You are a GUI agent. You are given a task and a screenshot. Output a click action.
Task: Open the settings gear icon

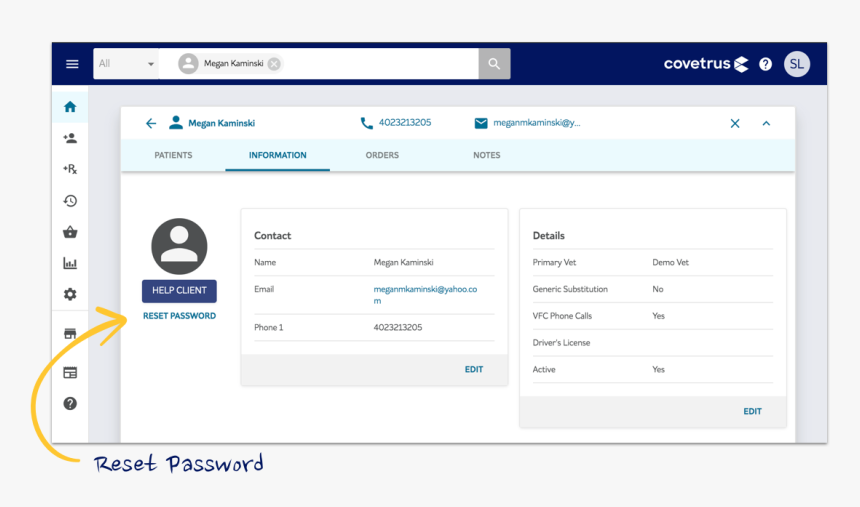[x=70, y=294]
